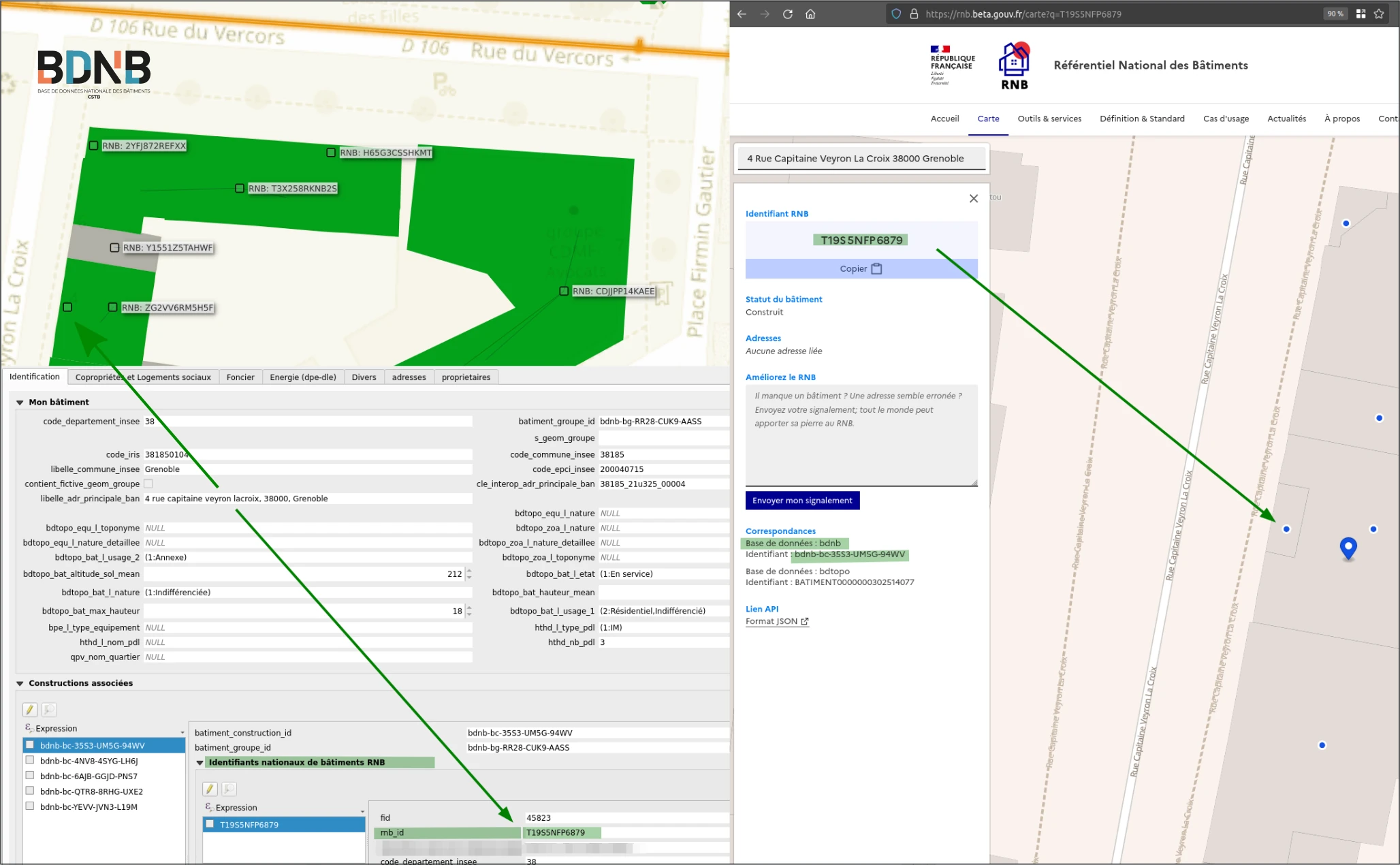This screenshot has height=865, width=1400.
Task: Close the RNB building details panel
Action: pos(974,198)
